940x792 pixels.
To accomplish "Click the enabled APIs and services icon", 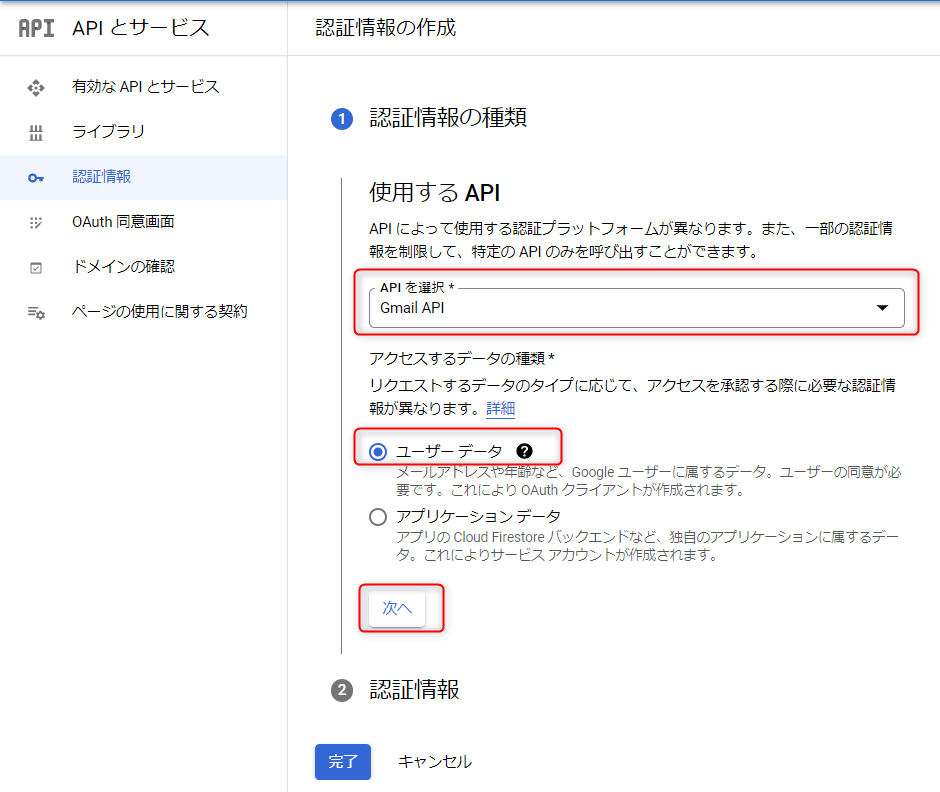I will (x=36, y=88).
